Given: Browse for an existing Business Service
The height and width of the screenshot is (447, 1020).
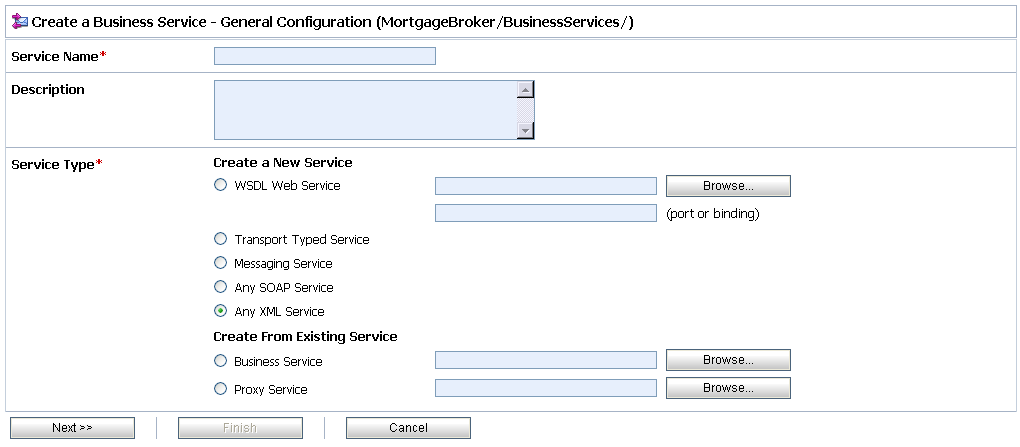Looking at the screenshot, I should 728,360.
